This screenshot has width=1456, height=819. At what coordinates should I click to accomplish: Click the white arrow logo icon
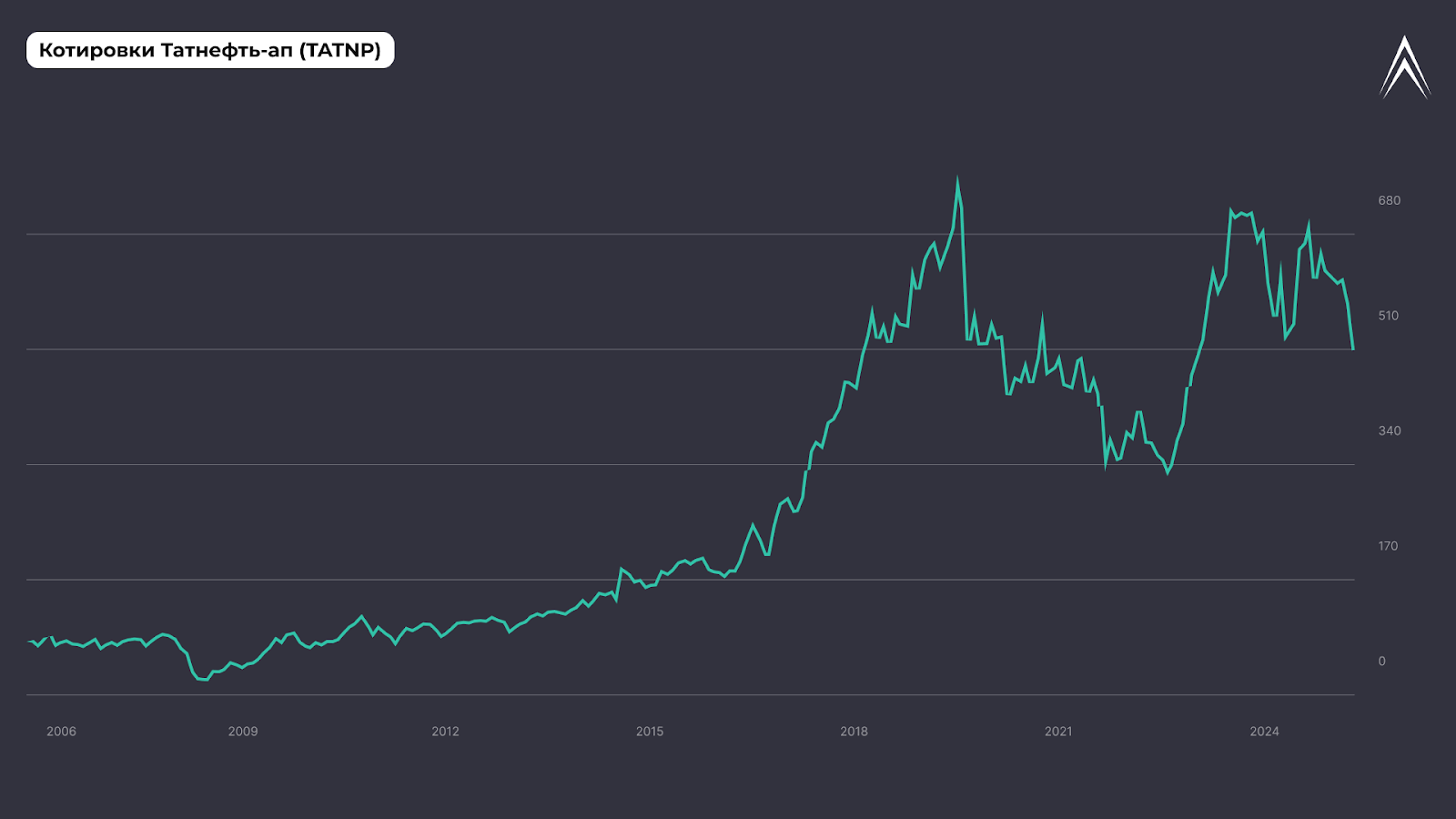[1404, 67]
